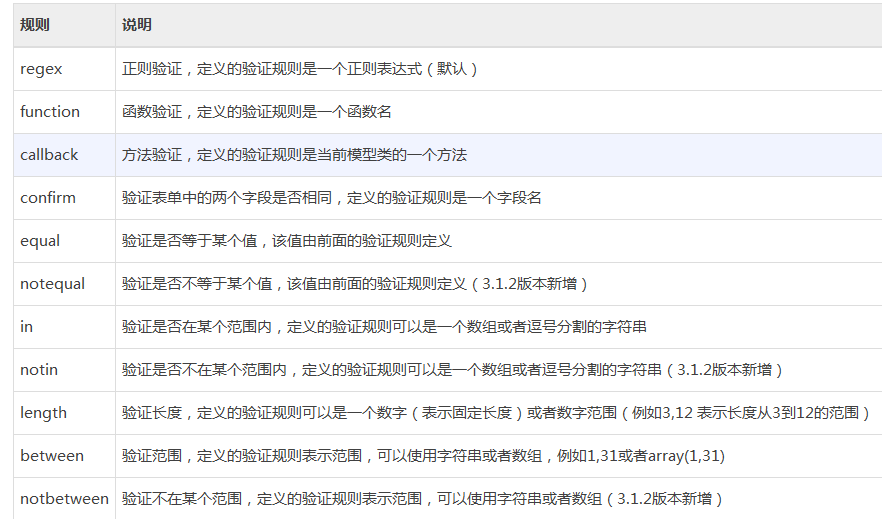Select the notin rule cell
882x519 pixels.
[x=65, y=370]
